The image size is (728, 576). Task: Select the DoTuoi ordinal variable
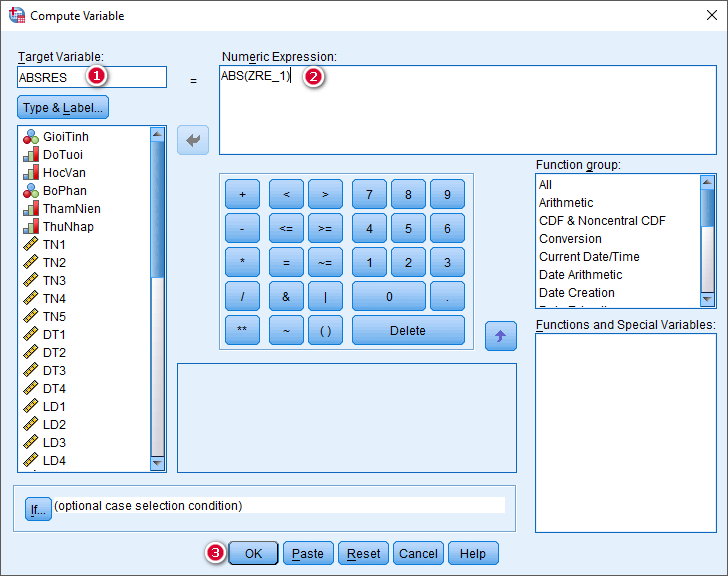click(62, 155)
